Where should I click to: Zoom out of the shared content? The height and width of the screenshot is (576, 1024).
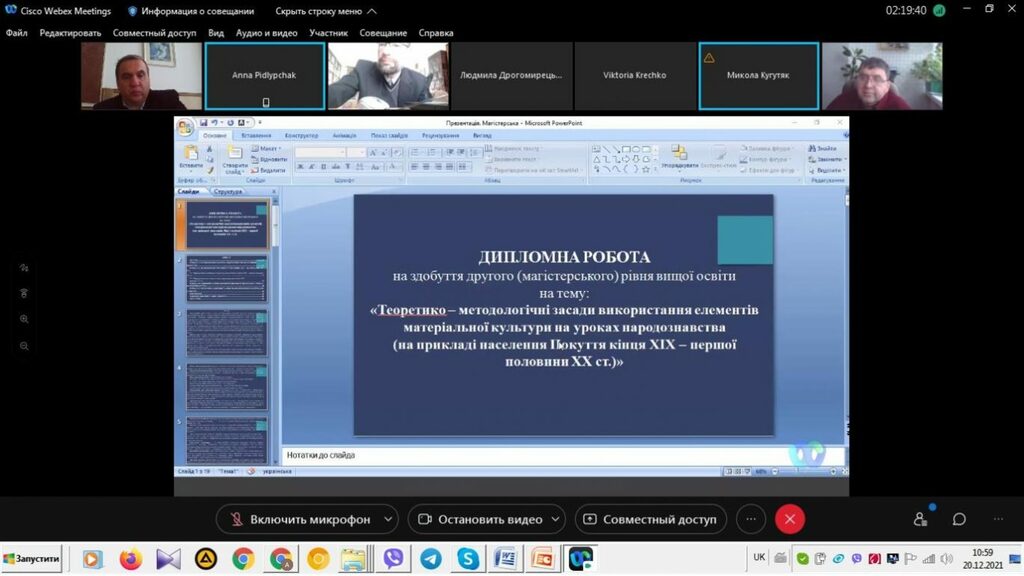(x=24, y=346)
